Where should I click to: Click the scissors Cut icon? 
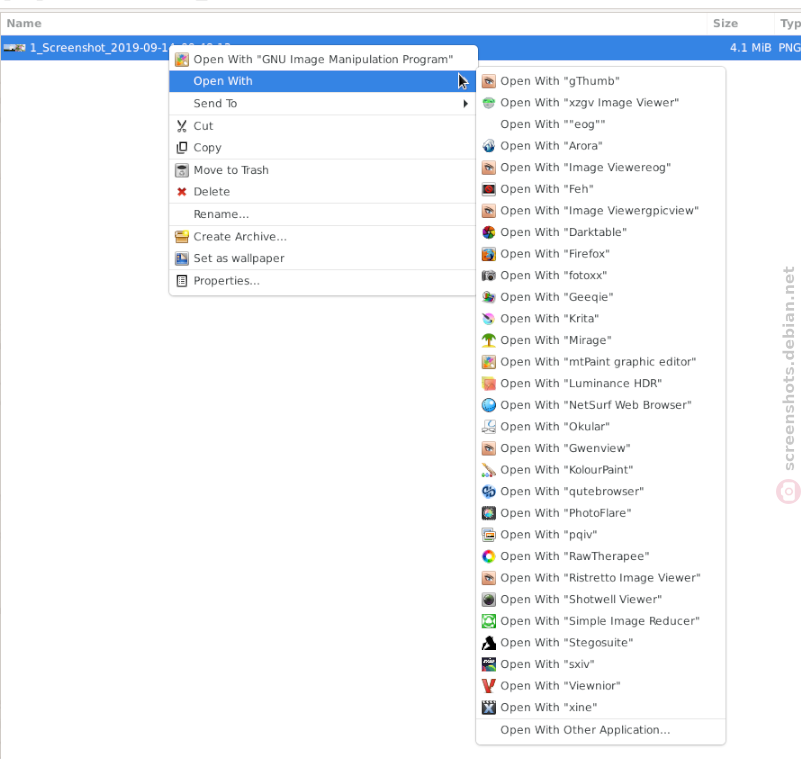[181, 126]
